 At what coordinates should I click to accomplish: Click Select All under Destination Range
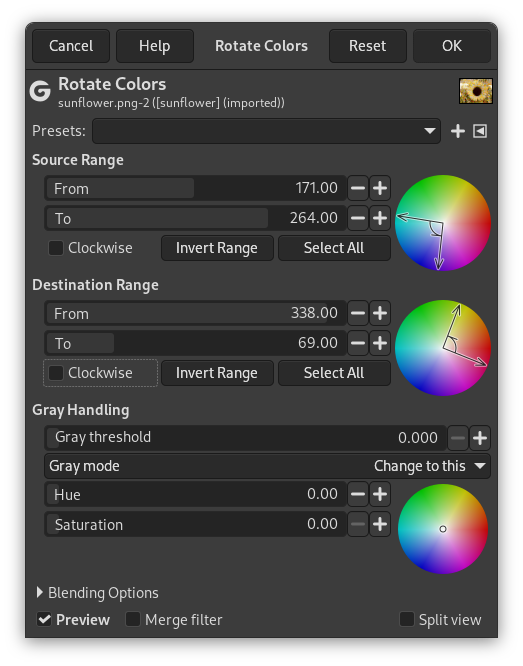tap(334, 373)
